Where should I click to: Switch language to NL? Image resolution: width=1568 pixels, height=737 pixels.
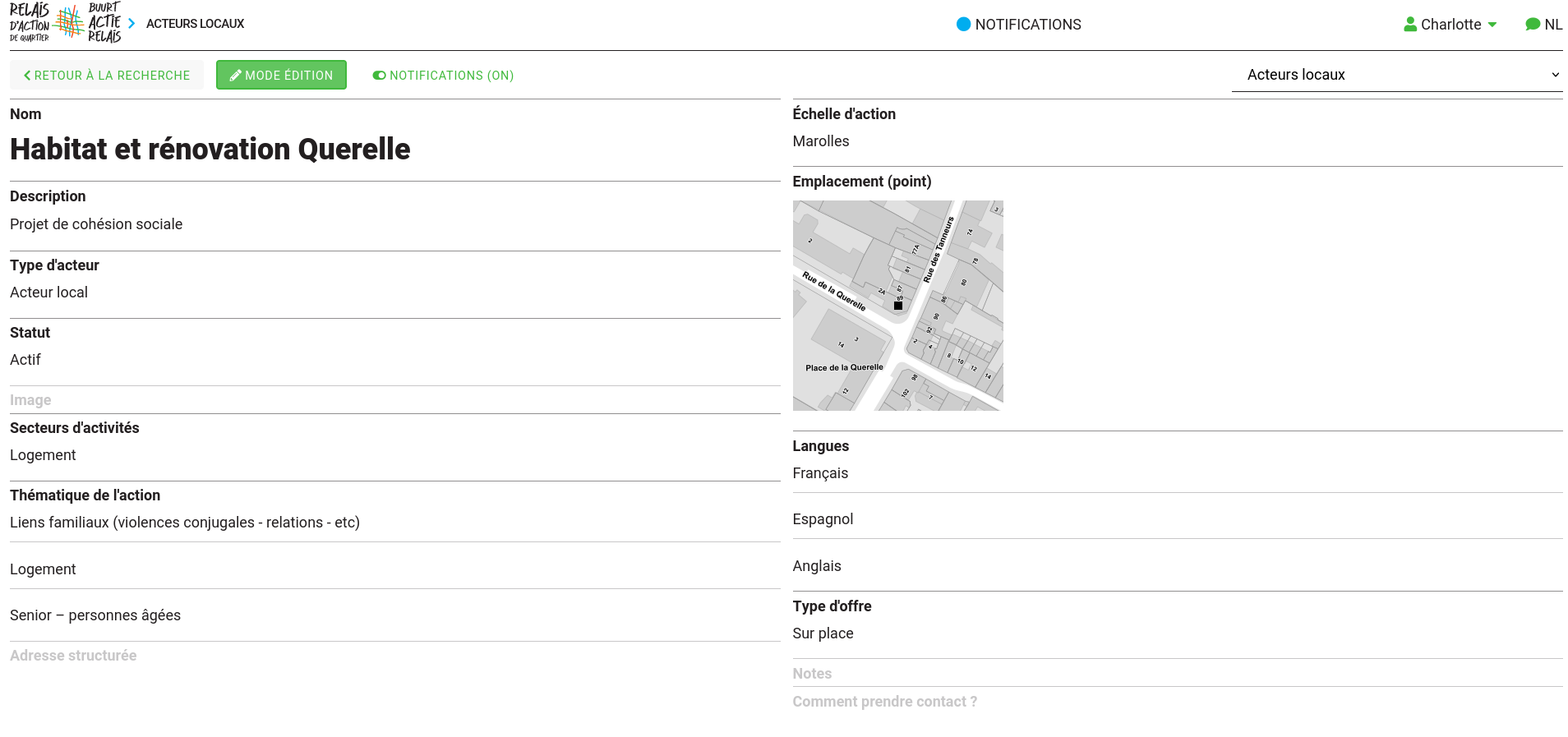tap(1552, 25)
